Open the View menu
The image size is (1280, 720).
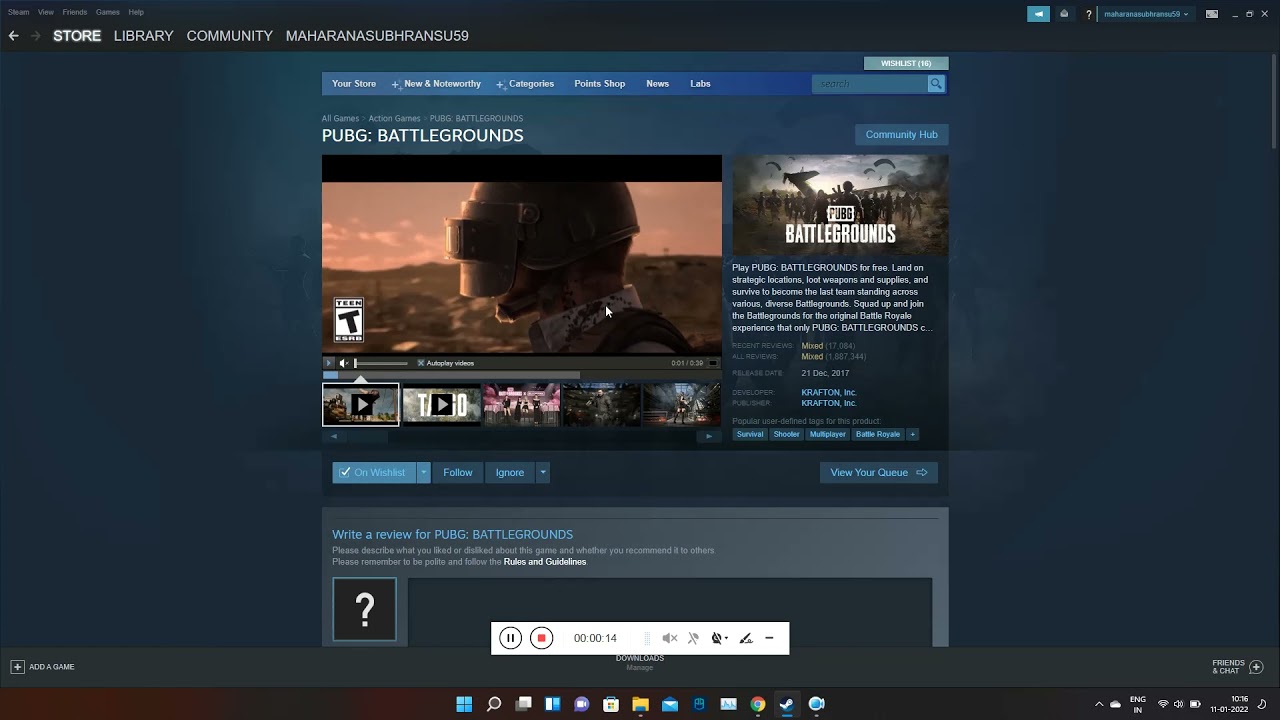tap(46, 12)
